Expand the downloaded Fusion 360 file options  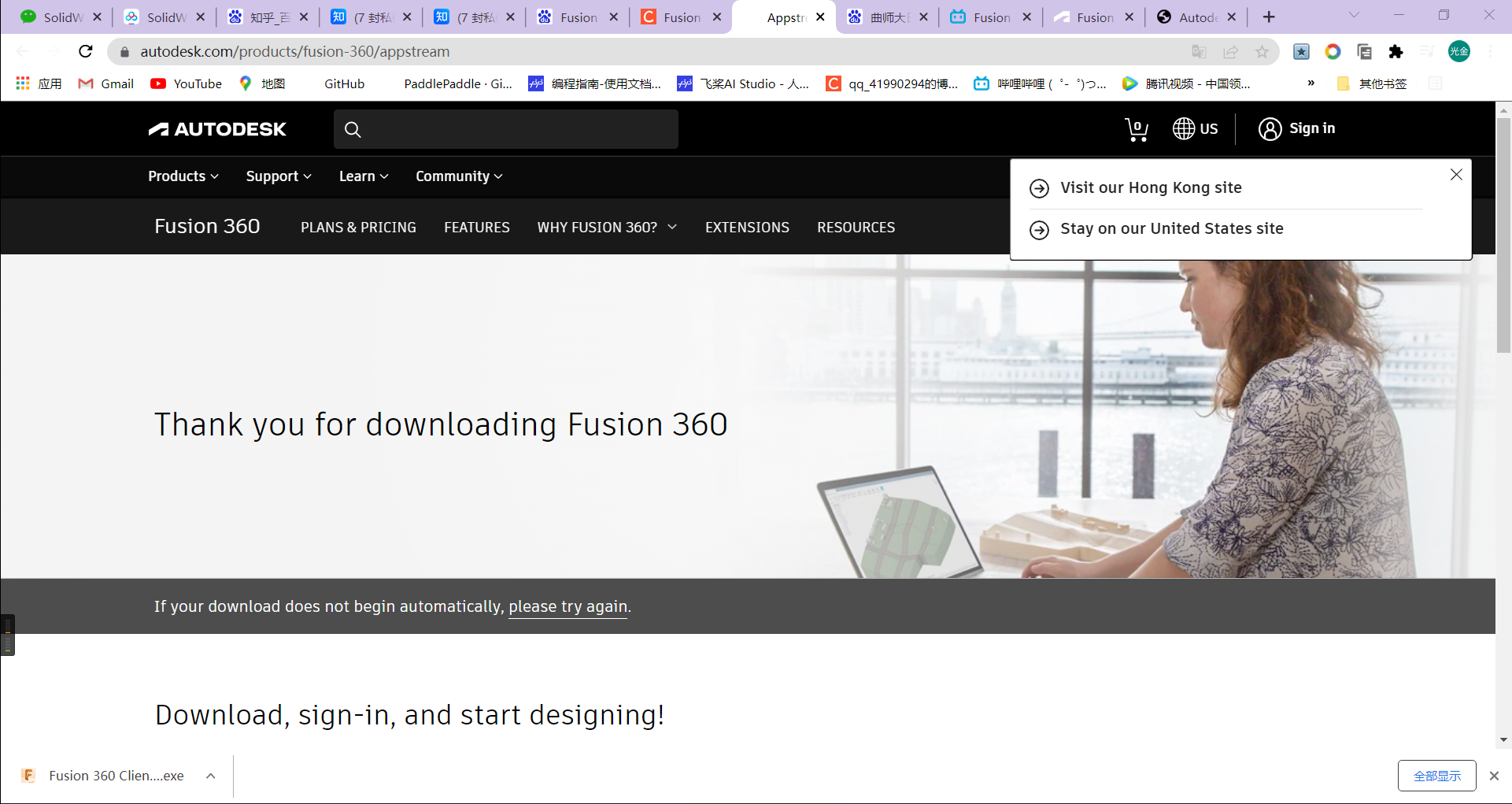(210, 776)
